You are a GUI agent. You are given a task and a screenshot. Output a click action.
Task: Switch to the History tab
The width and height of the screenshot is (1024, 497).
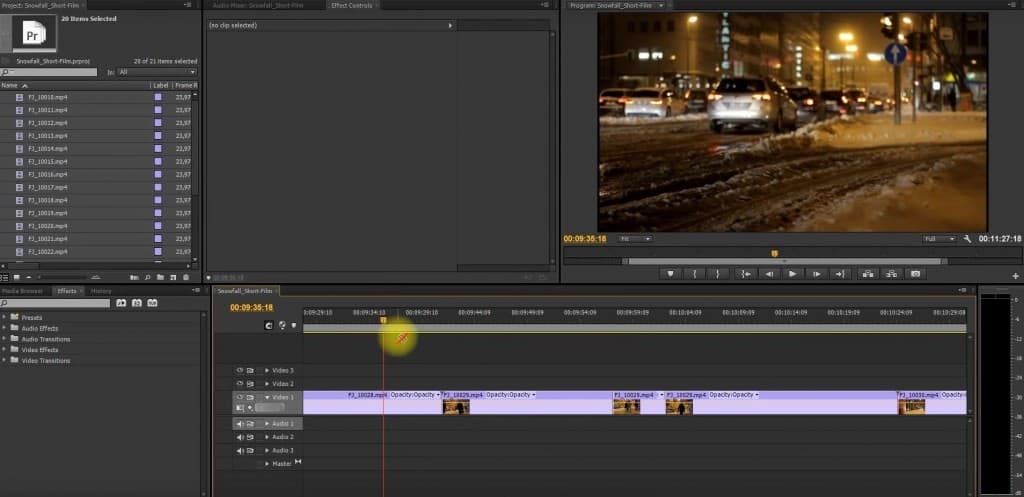[101, 291]
